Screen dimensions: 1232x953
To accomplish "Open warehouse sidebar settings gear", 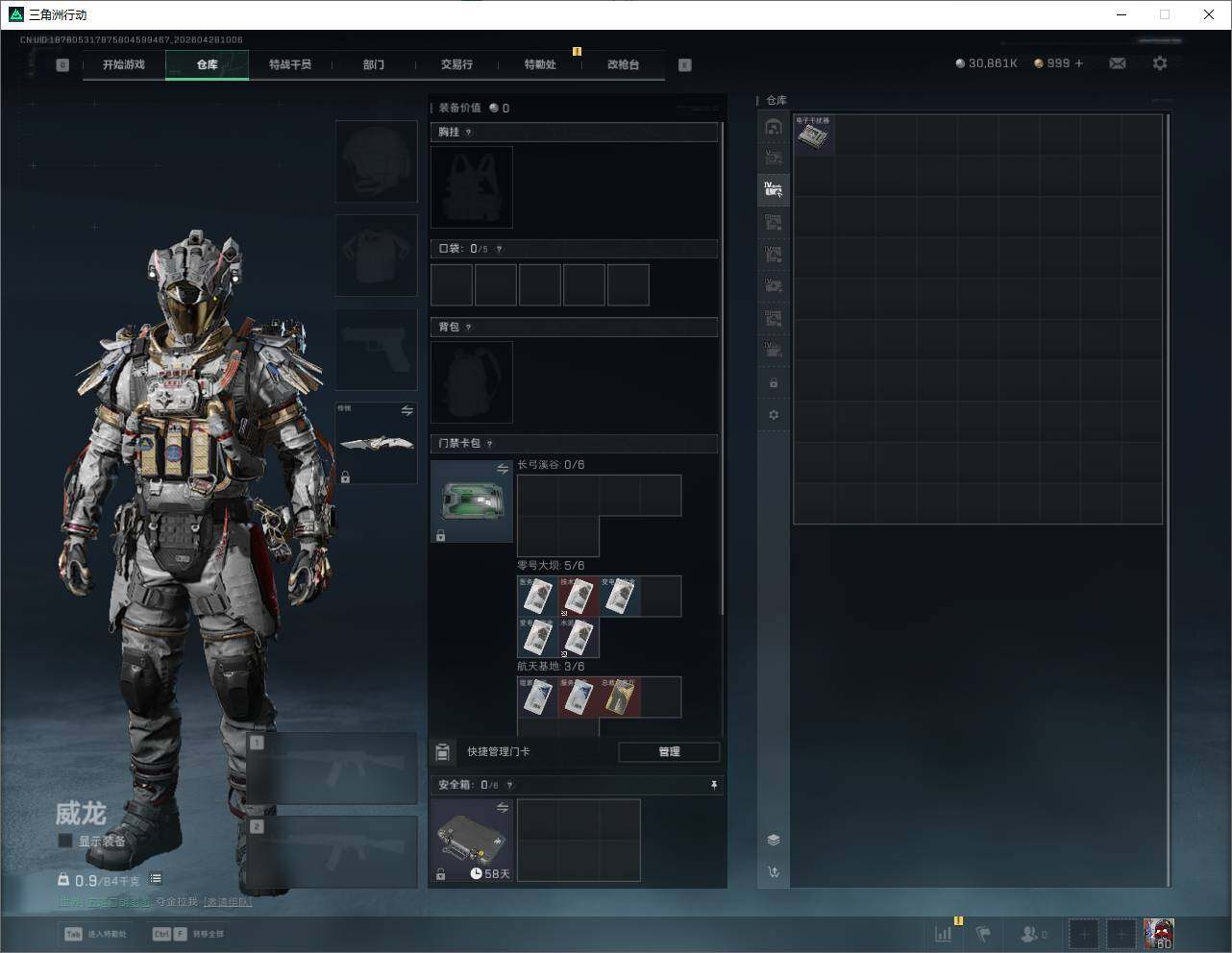I will click(774, 415).
